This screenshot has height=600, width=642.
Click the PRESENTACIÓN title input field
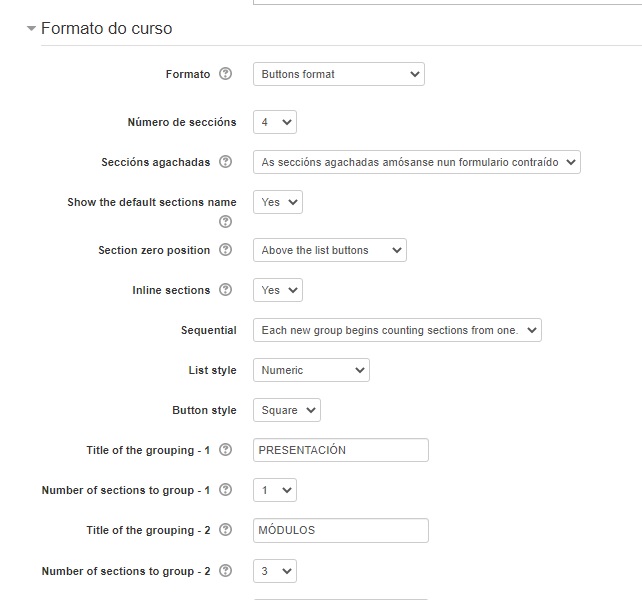coord(340,450)
